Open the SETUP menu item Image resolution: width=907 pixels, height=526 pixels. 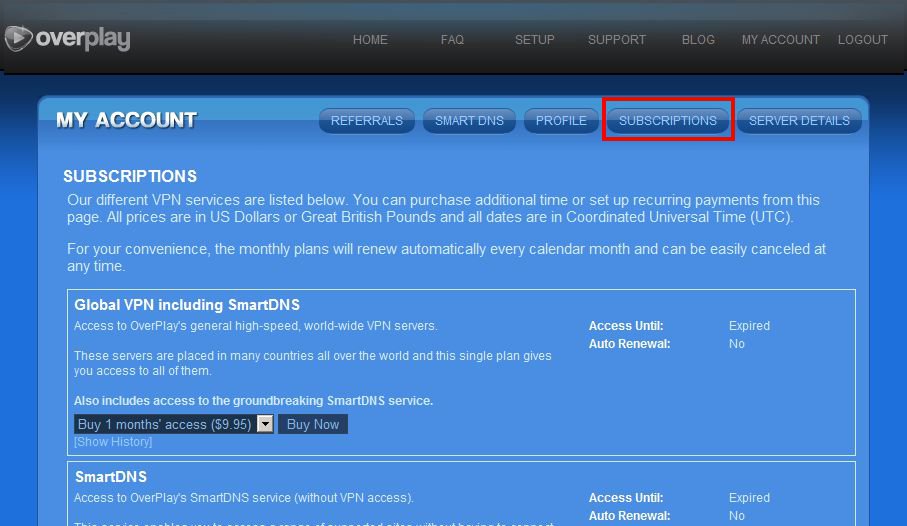click(x=534, y=40)
